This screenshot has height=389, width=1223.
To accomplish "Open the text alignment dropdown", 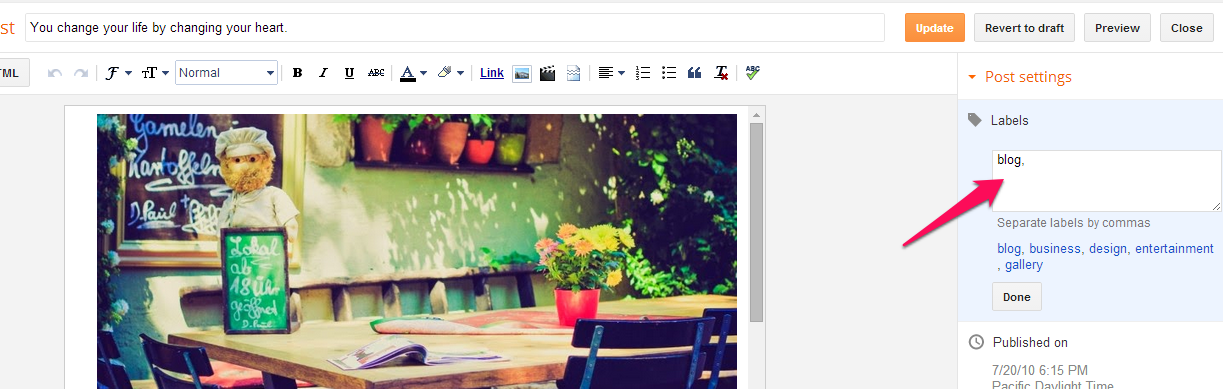I will 611,73.
